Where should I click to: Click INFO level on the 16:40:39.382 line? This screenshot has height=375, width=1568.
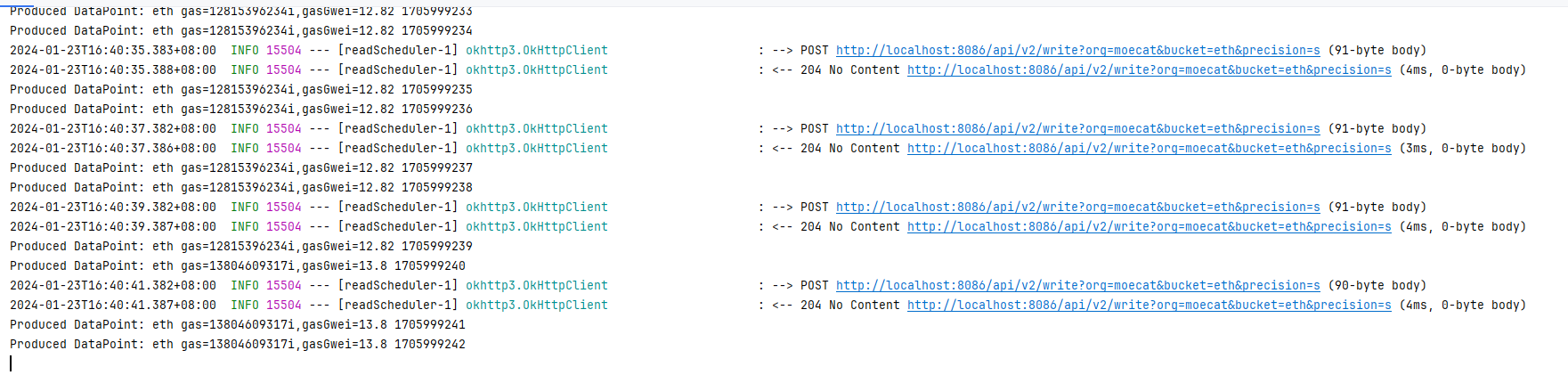[x=244, y=208]
